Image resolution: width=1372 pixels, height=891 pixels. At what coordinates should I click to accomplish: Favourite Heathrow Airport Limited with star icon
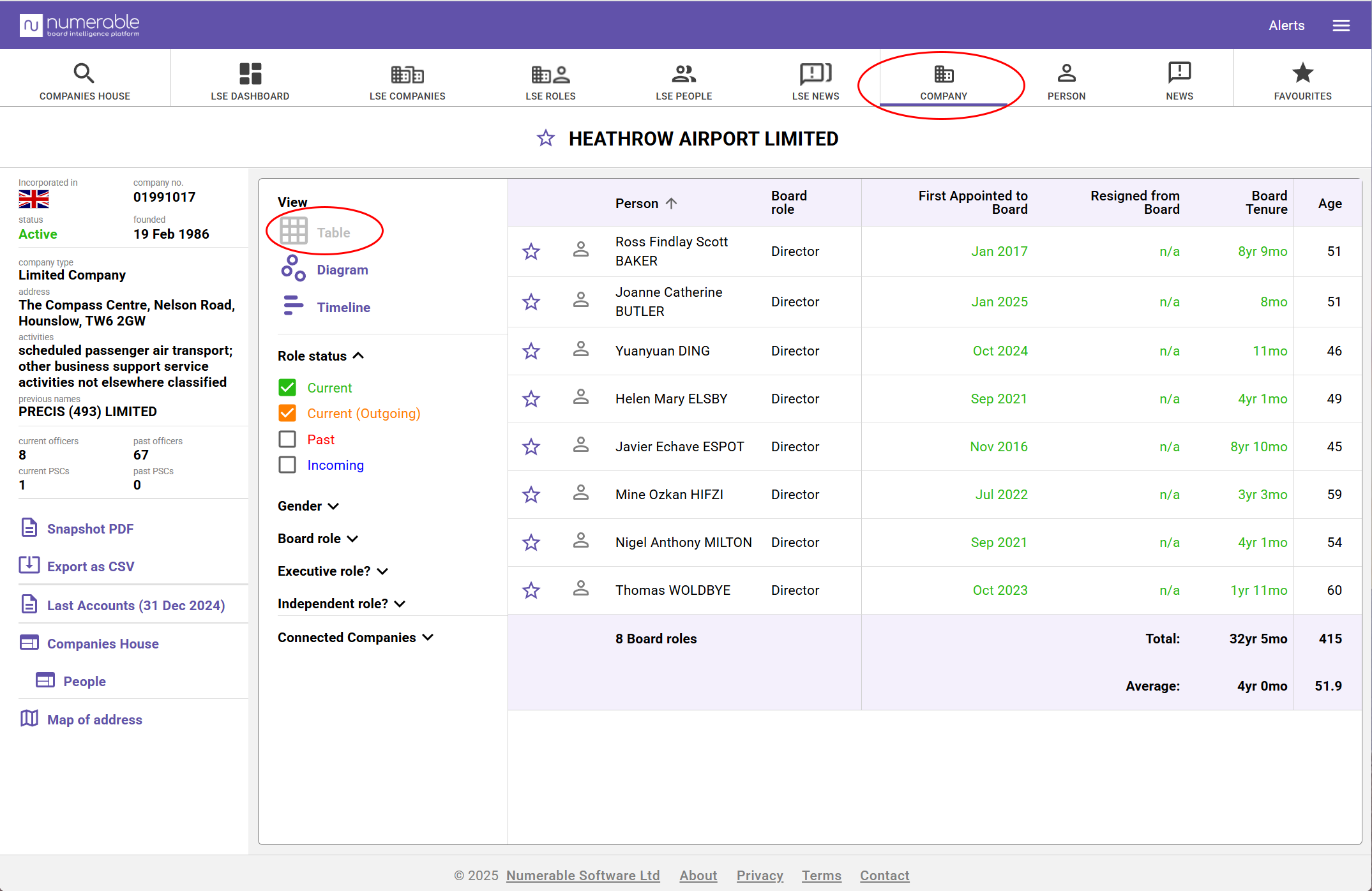pos(545,139)
